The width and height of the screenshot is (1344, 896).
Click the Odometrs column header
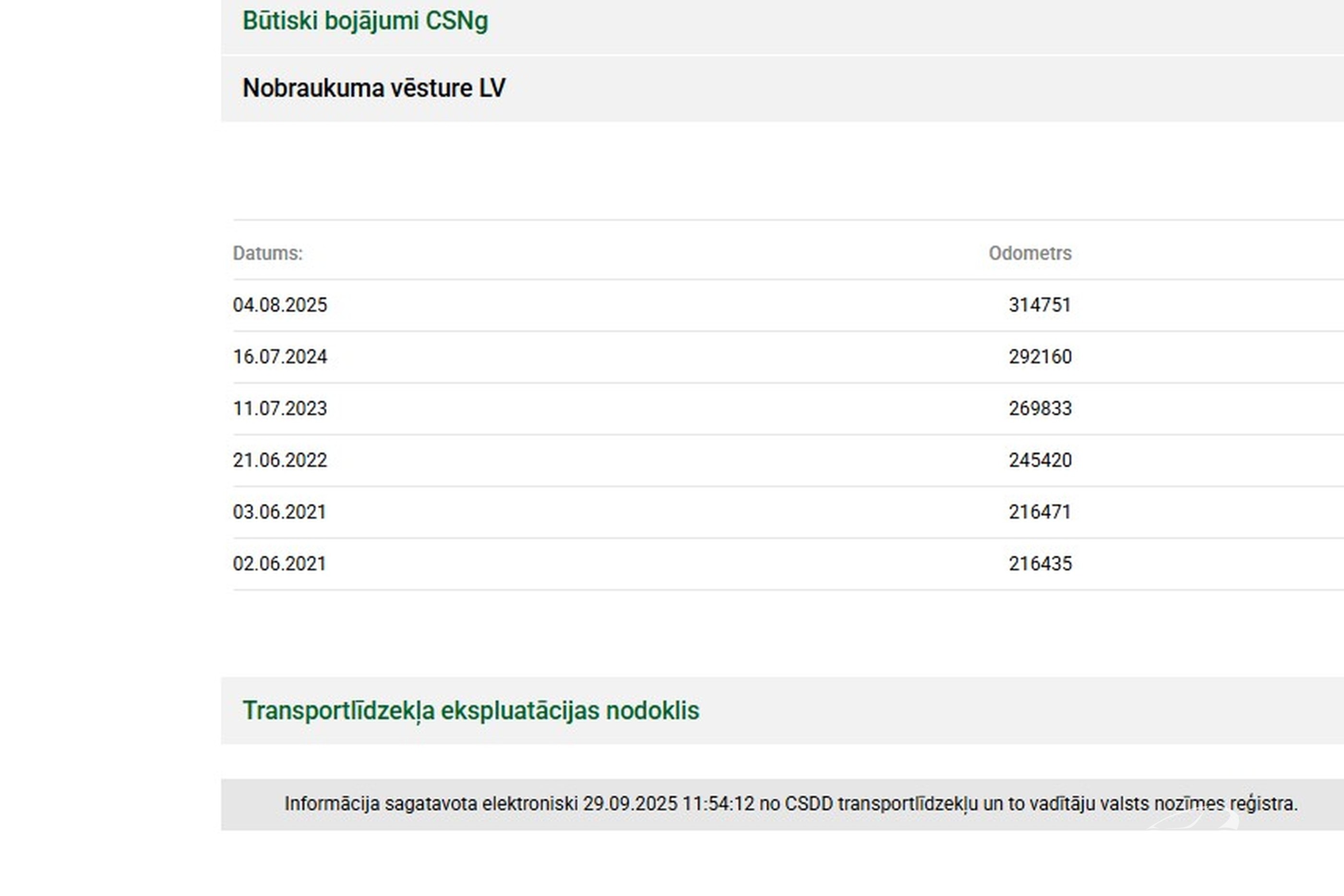pyautogui.click(x=1030, y=253)
